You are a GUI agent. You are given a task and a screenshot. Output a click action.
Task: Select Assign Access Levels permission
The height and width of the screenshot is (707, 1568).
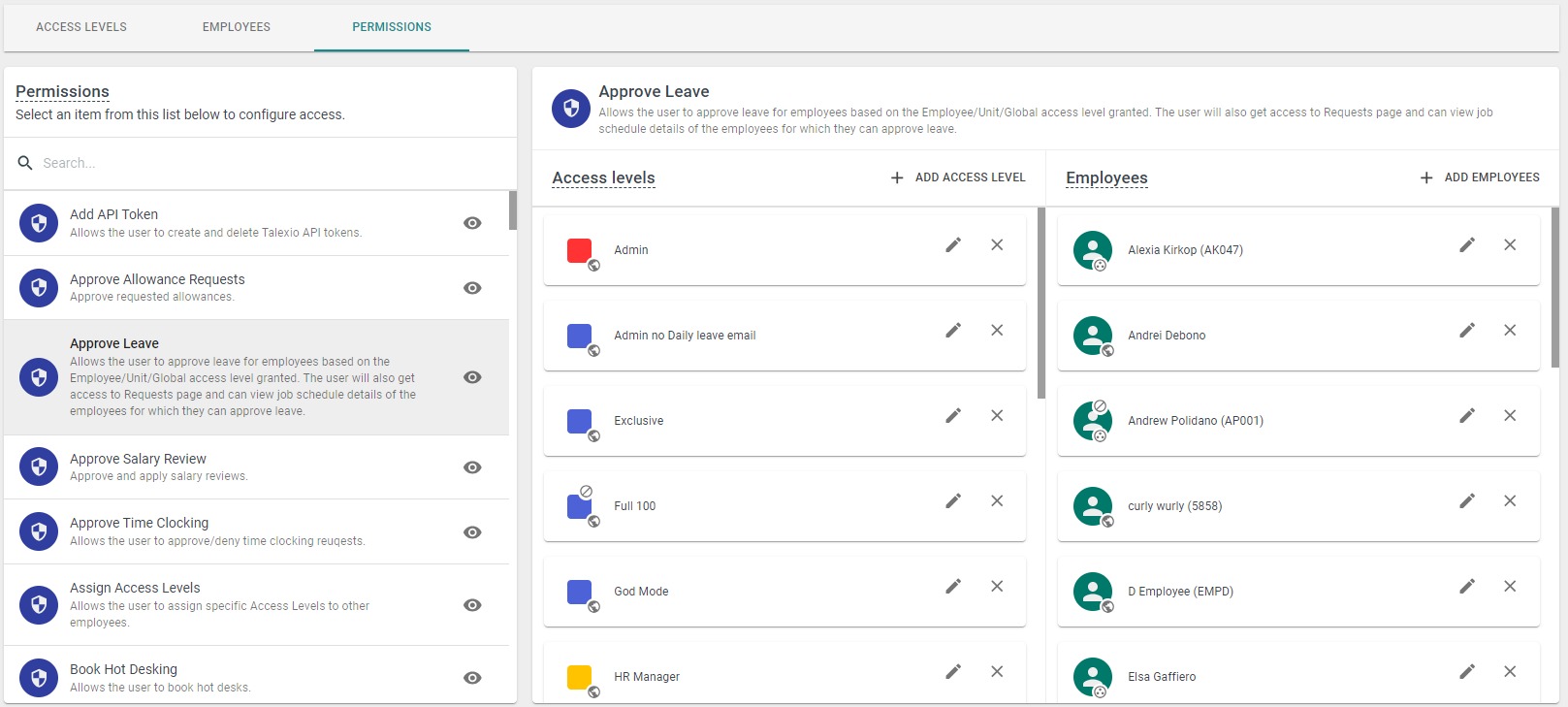256,605
